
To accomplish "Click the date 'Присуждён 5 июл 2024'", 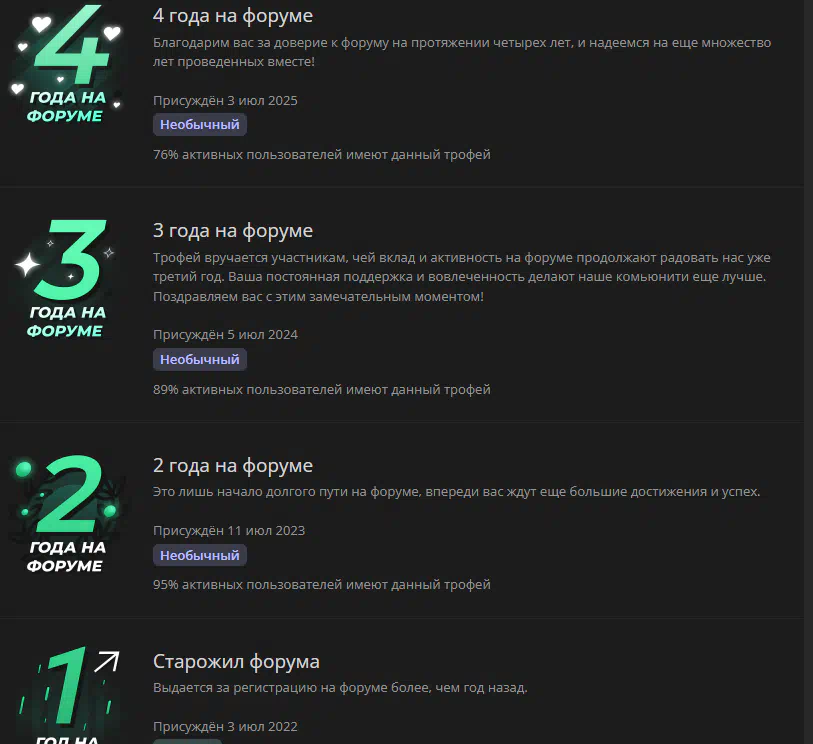I will [x=225, y=335].
